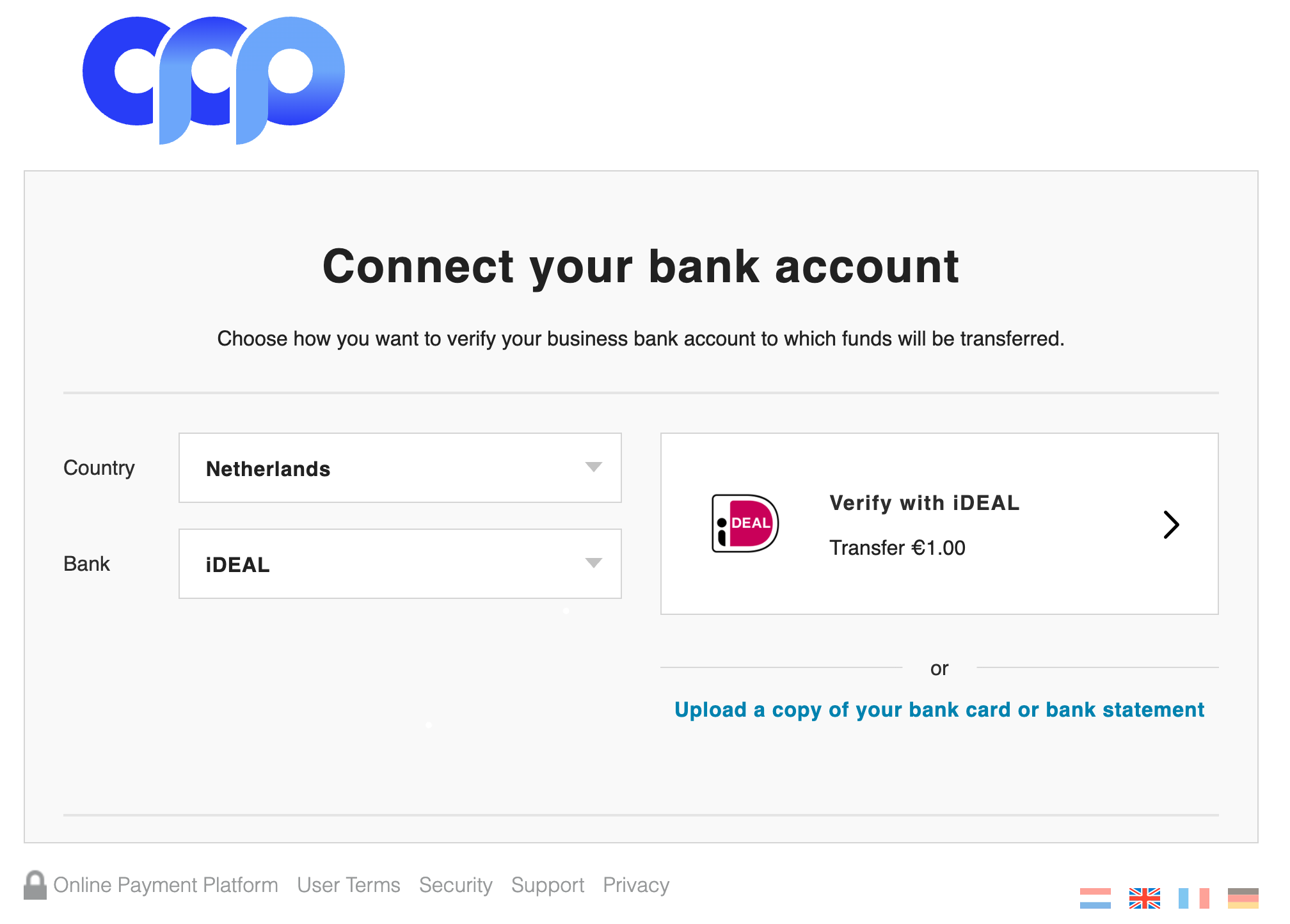This screenshot has height=924, width=1290.
Task: Upload a copy of bank card or statement
Action: [x=939, y=710]
